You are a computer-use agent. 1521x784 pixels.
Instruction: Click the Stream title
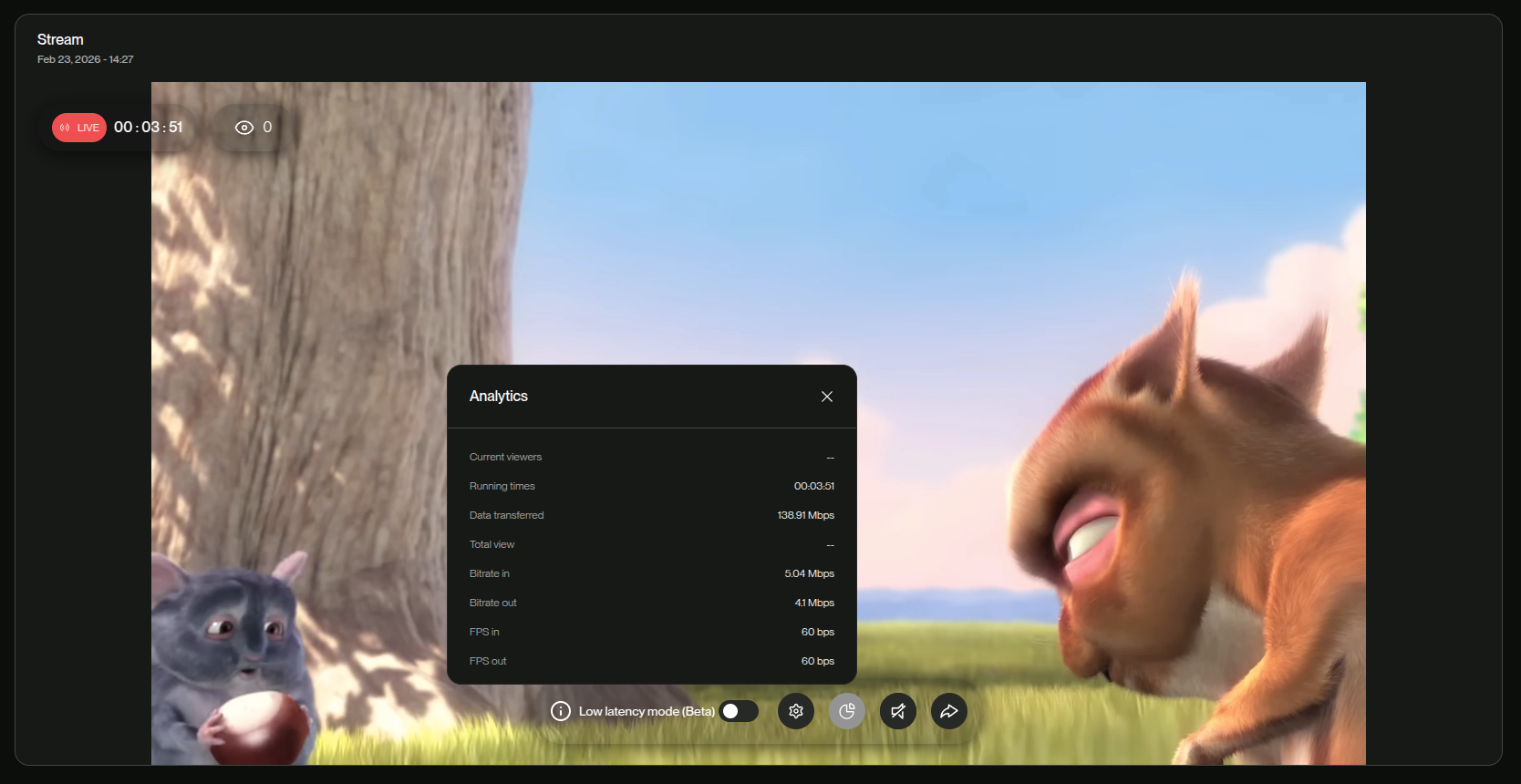60,39
